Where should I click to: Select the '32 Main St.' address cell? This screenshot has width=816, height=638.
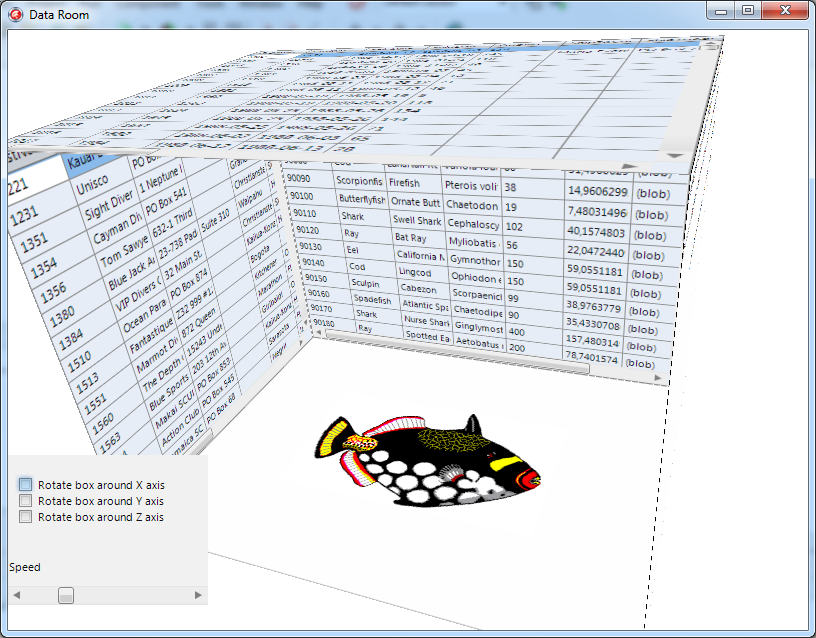click(183, 265)
